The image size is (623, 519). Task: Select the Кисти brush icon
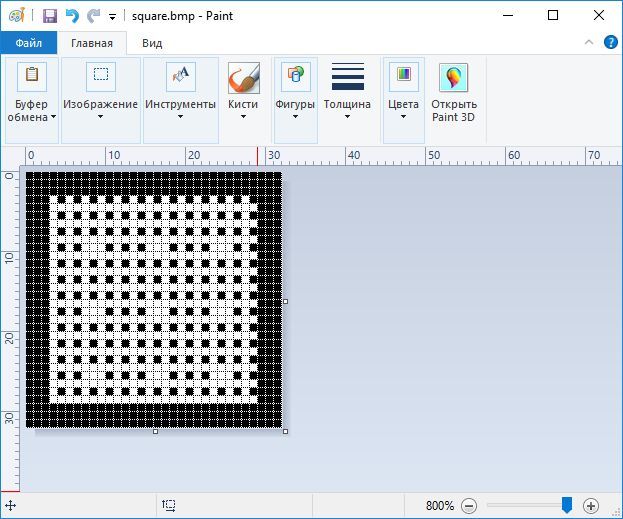pos(244,77)
